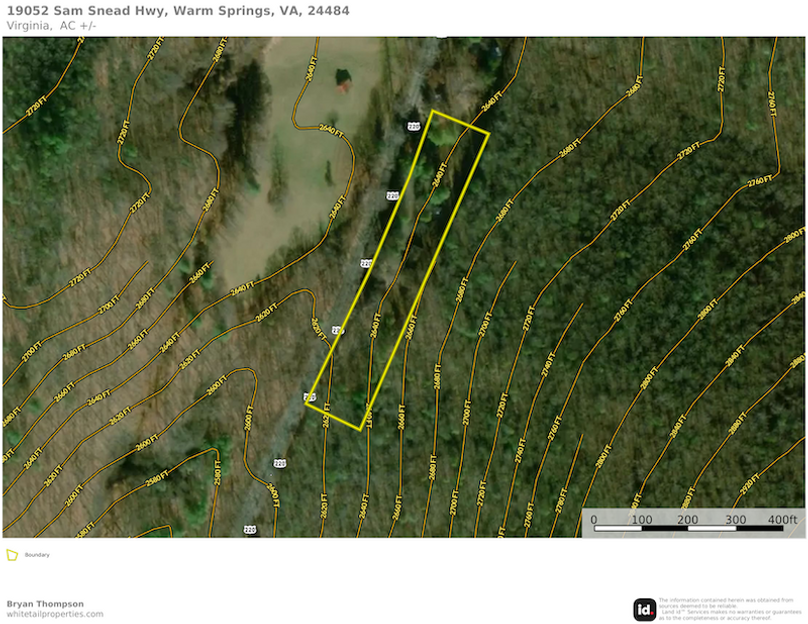Click the 0 label on scale bar
808x624 pixels.
(594, 520)
